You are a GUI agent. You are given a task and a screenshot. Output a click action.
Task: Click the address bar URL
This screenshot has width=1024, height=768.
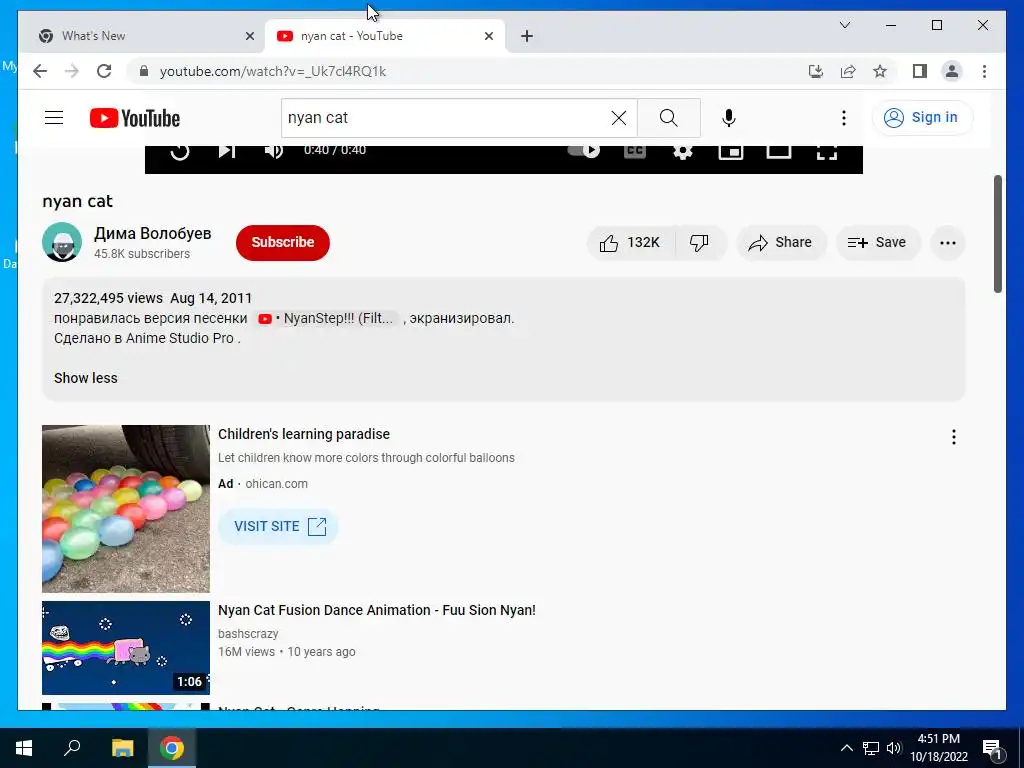(273, 71)
